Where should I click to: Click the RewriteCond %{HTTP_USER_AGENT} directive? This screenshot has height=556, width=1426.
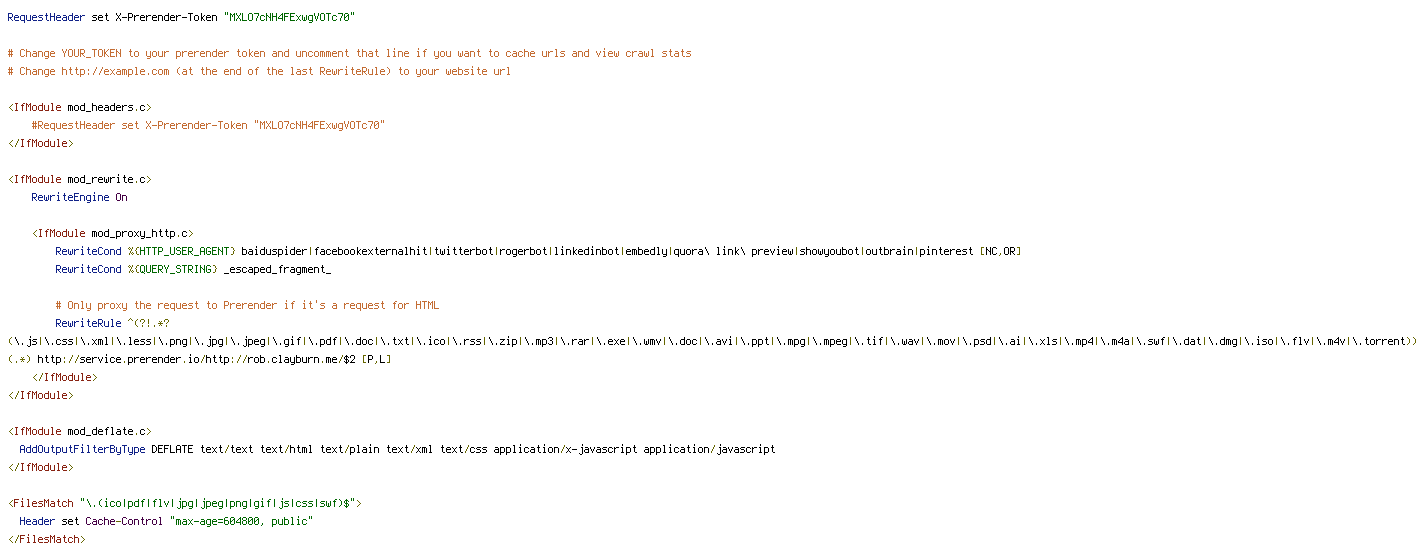[x=145, y=251]
